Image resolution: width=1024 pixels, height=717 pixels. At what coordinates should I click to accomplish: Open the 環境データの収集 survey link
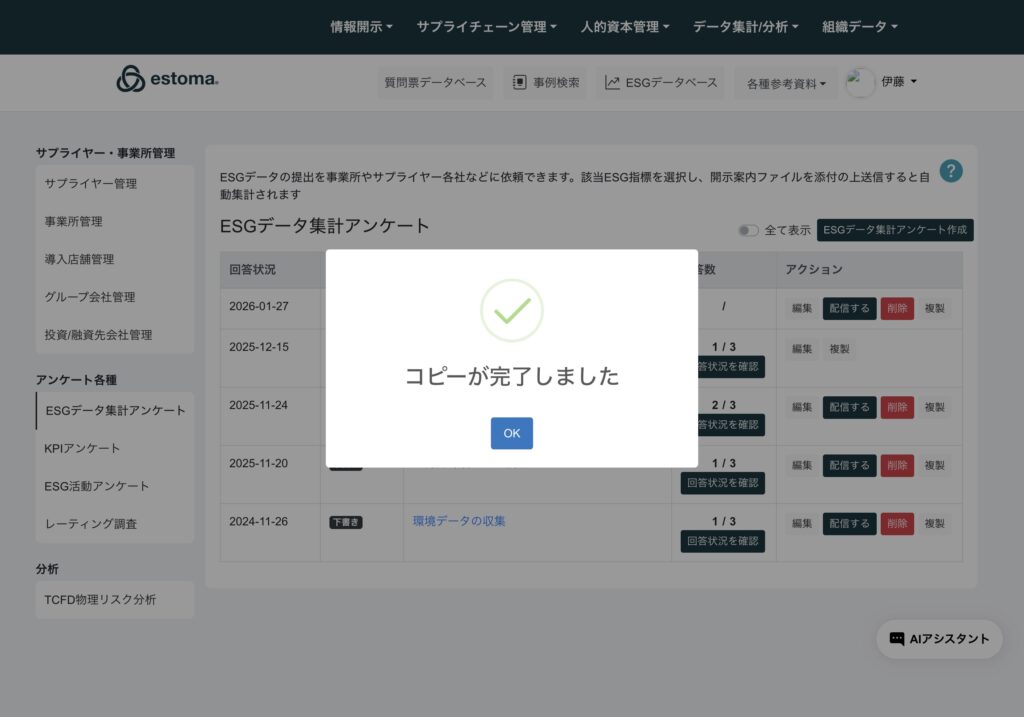coord(459,521)
